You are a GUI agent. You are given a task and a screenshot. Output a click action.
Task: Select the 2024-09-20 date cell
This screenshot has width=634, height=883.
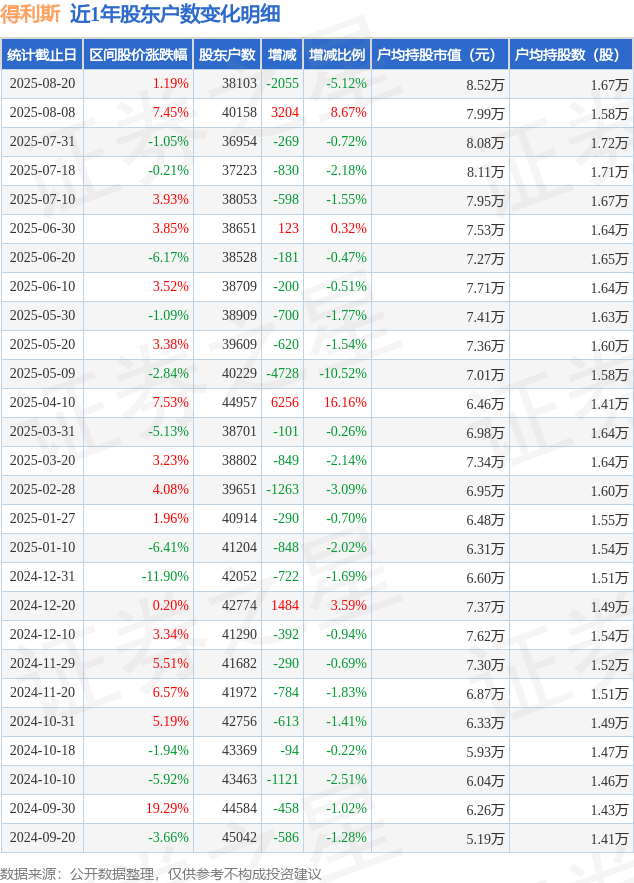tap(42, 838)
